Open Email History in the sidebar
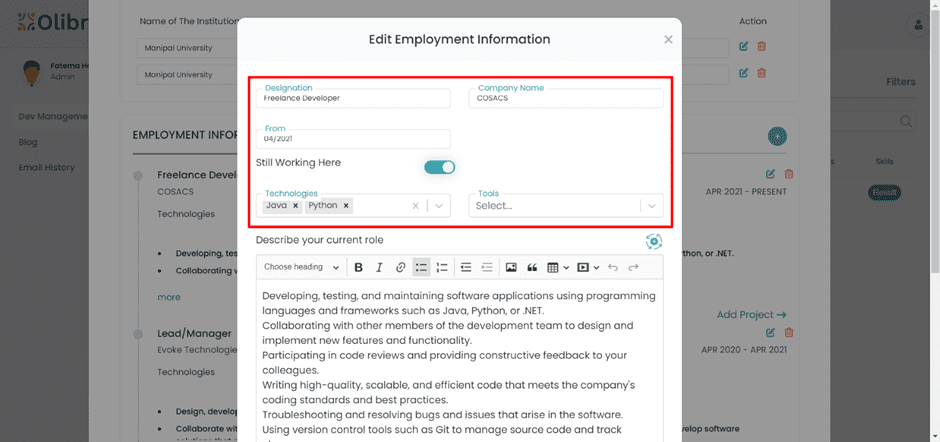The height and width of the screenshot is (442, 940). [46, 167]
